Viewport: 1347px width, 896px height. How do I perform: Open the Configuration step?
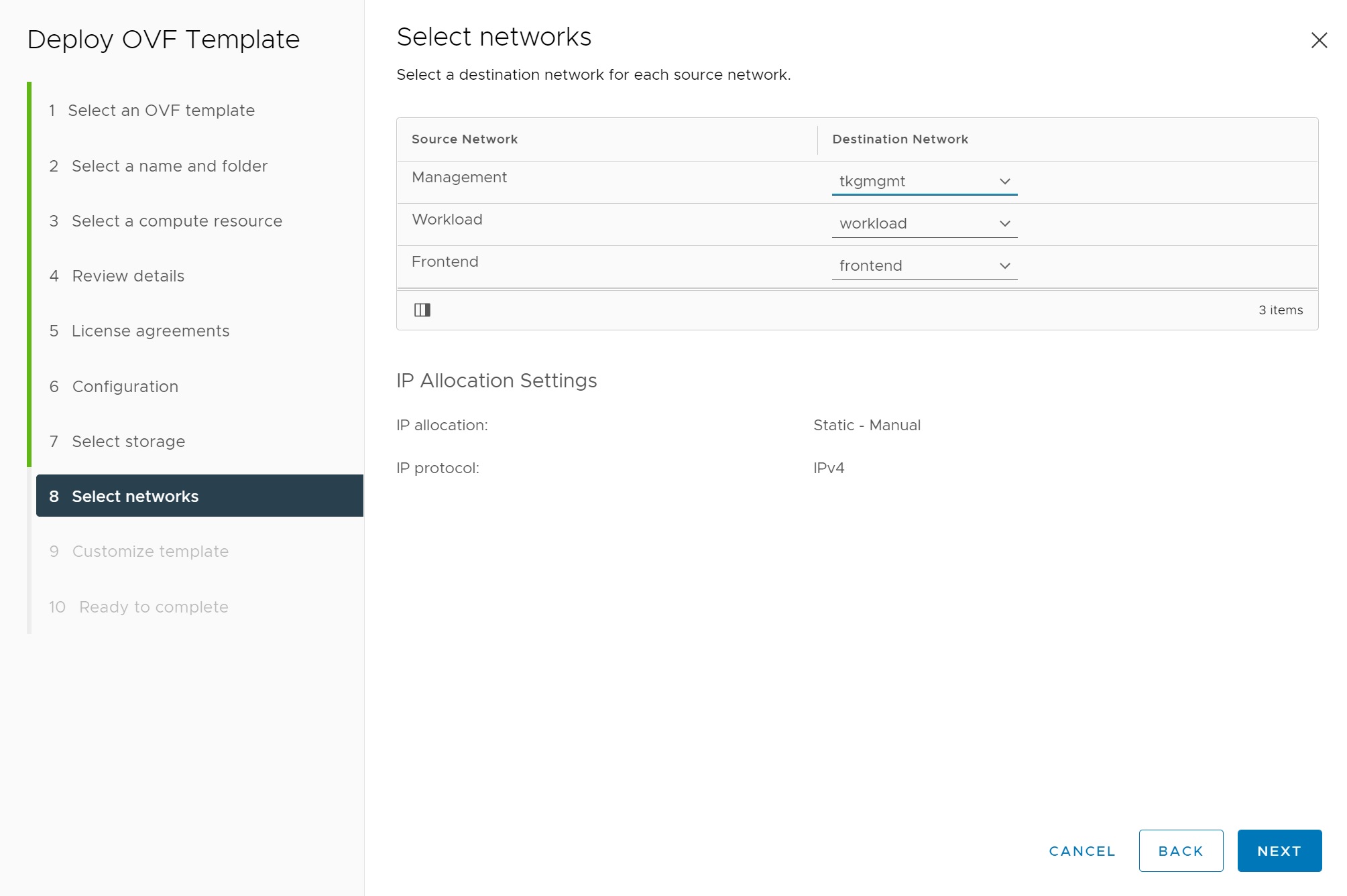[125, 387]
